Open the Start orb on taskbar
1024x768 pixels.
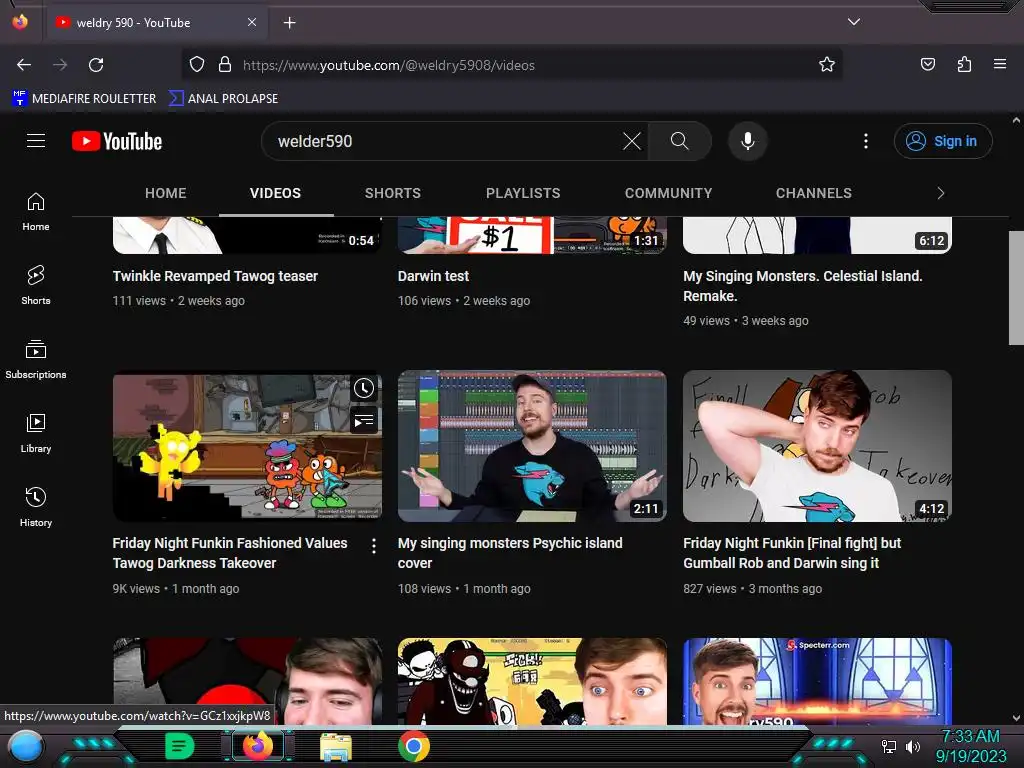[x=25, y=746]
